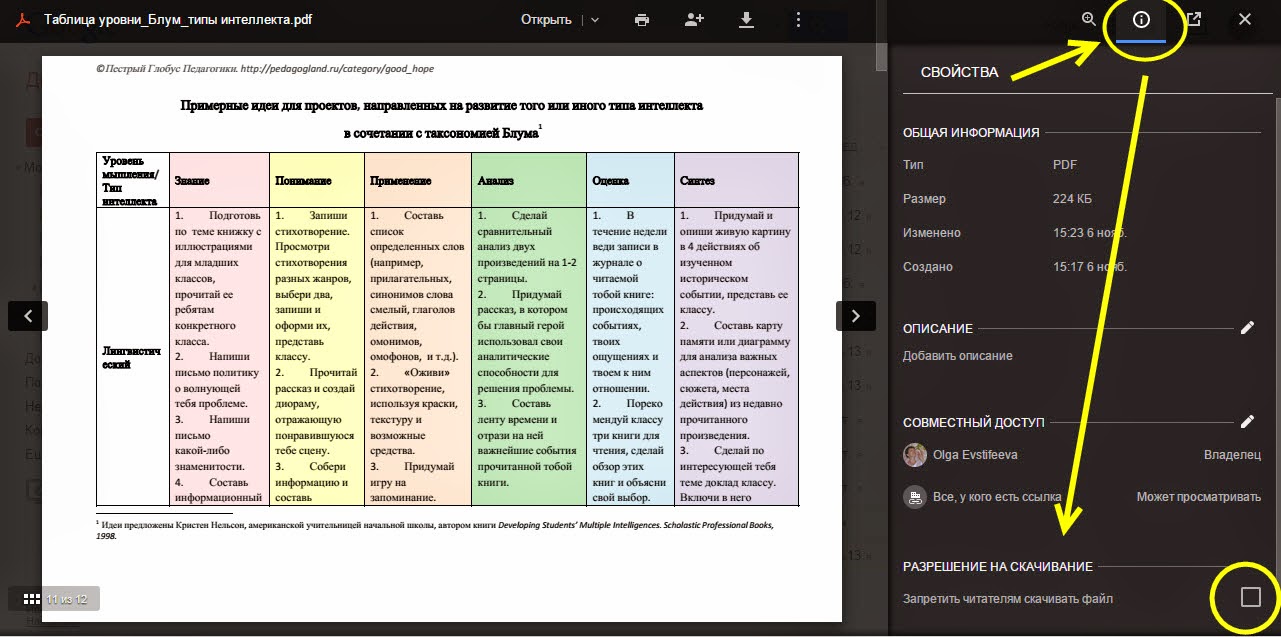
Task: Click created time 15:17 6 нояб.
Action: (x=1090, y=267)
